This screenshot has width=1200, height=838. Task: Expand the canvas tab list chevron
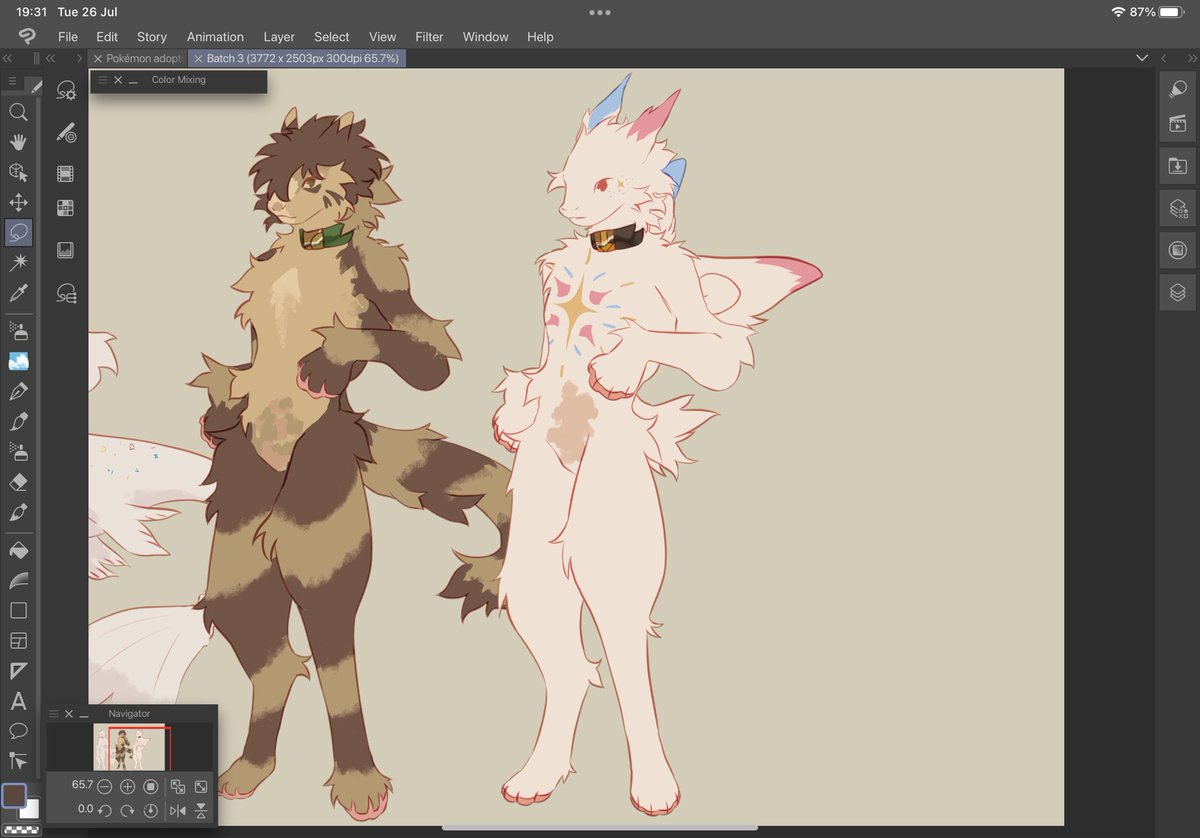point(1142,59)
